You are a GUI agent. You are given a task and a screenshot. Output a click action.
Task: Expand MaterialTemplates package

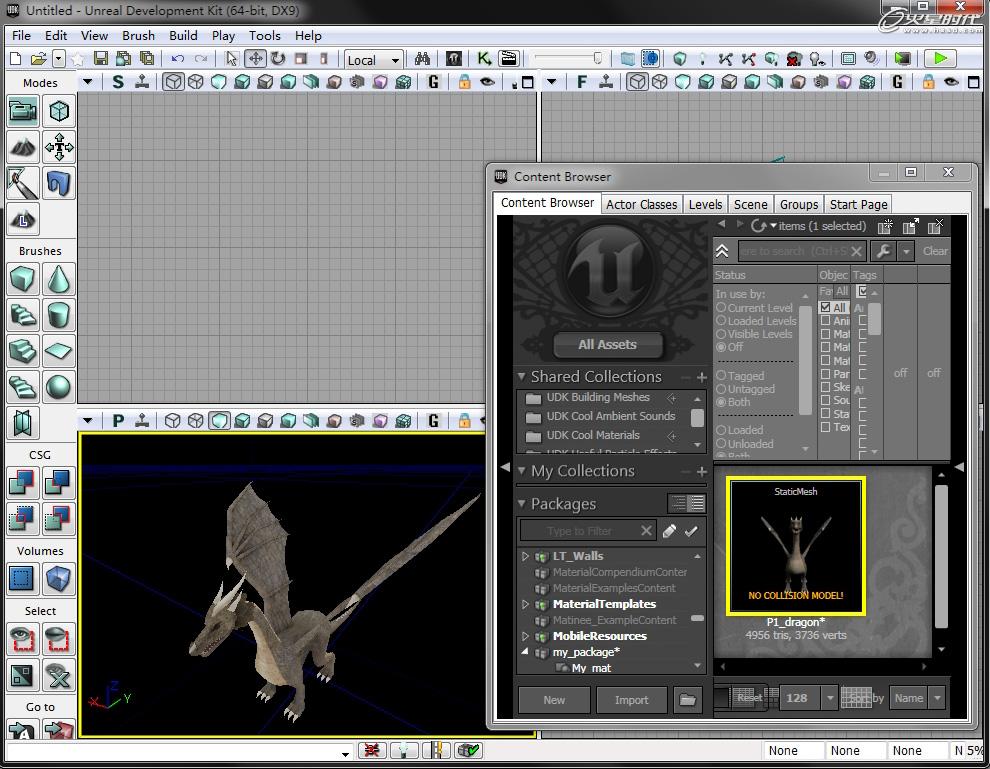(525, 604)
